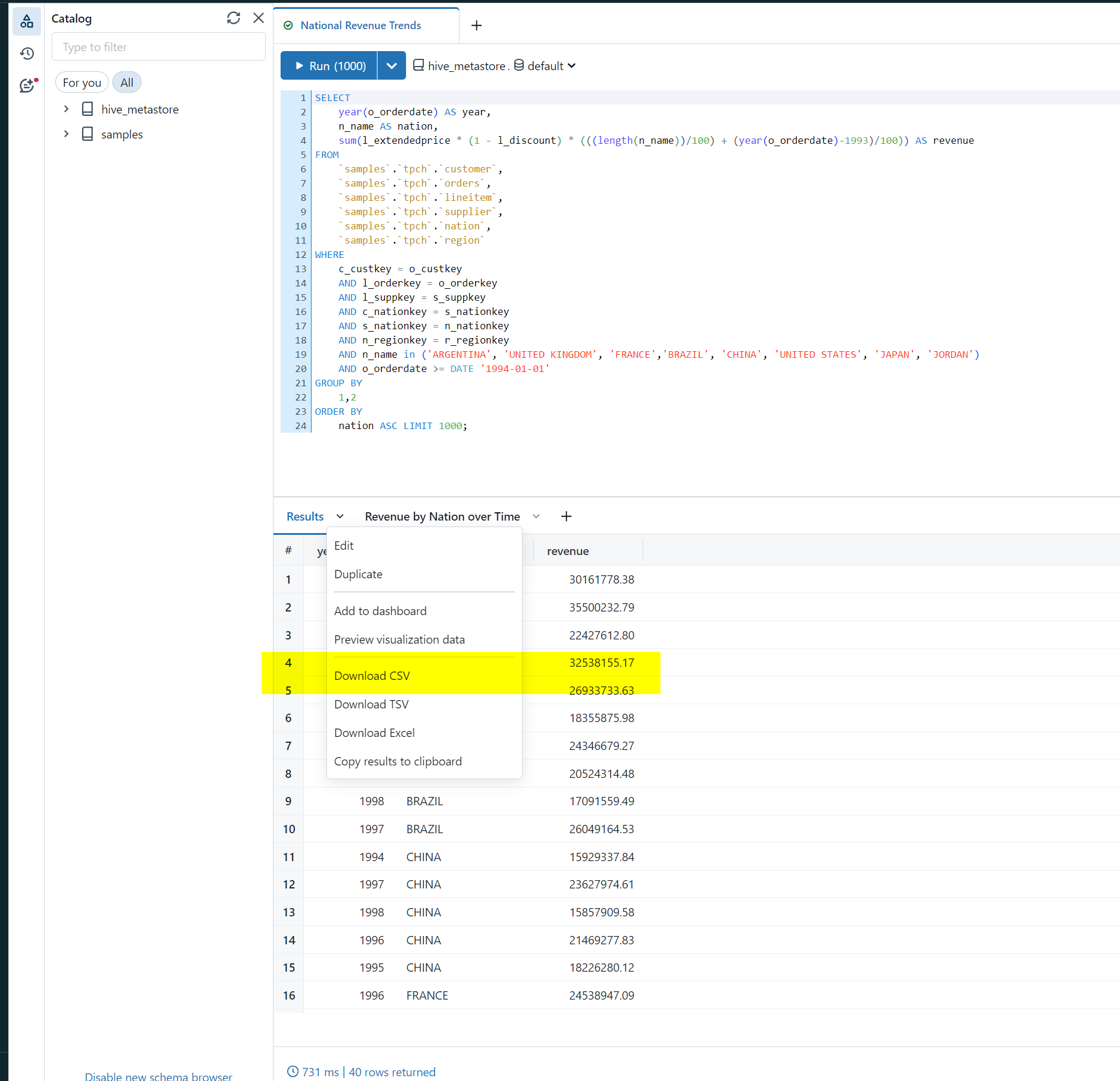Click the Disable new schema browser link
Image resolution: width=1120 pixels, height=1081 pixels.
(158, 1076)
